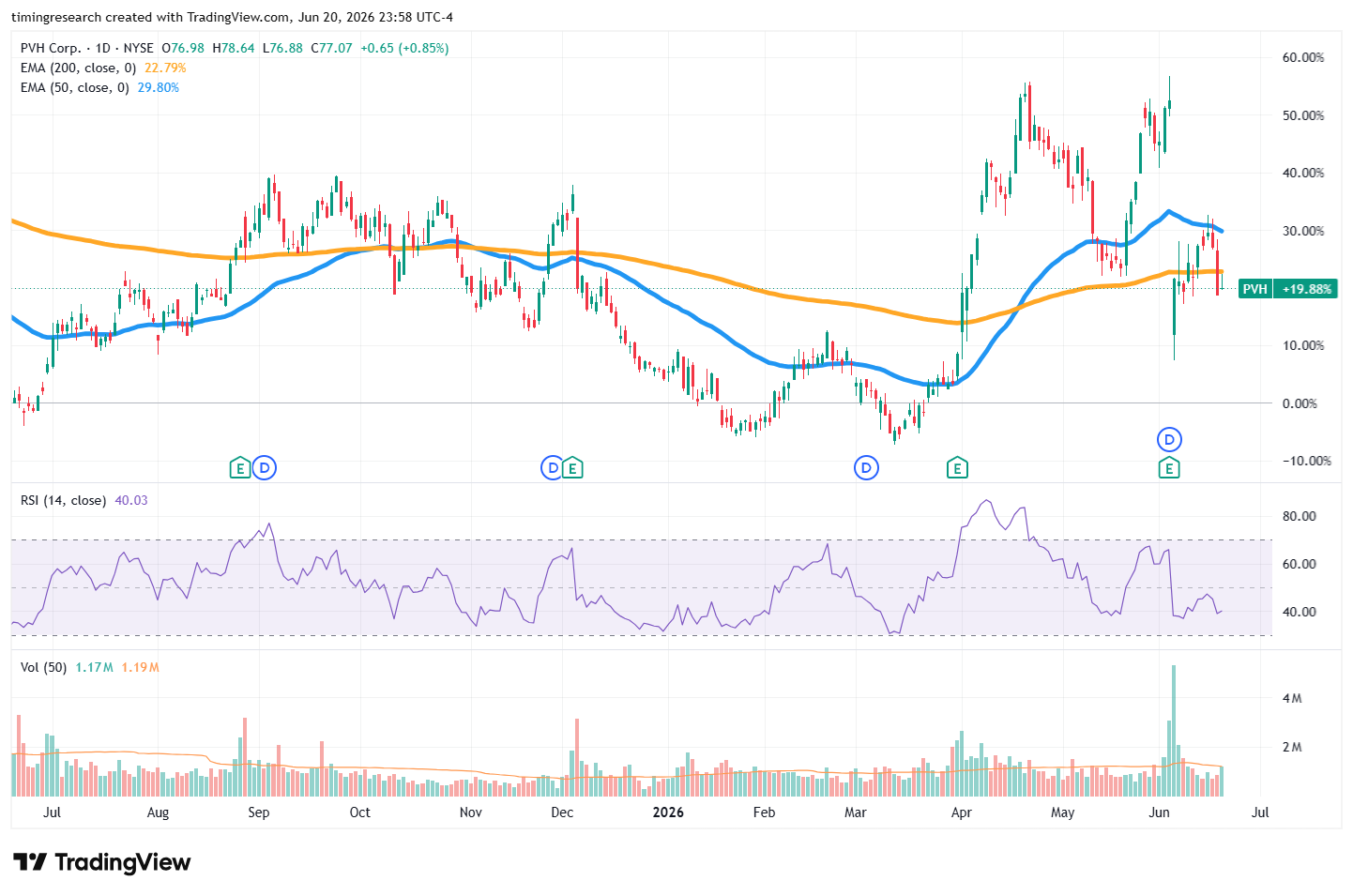The height and width of the screenshot is (896, 1353).
Task: Select the earnings E marker near April
Action: pos(957,467)
